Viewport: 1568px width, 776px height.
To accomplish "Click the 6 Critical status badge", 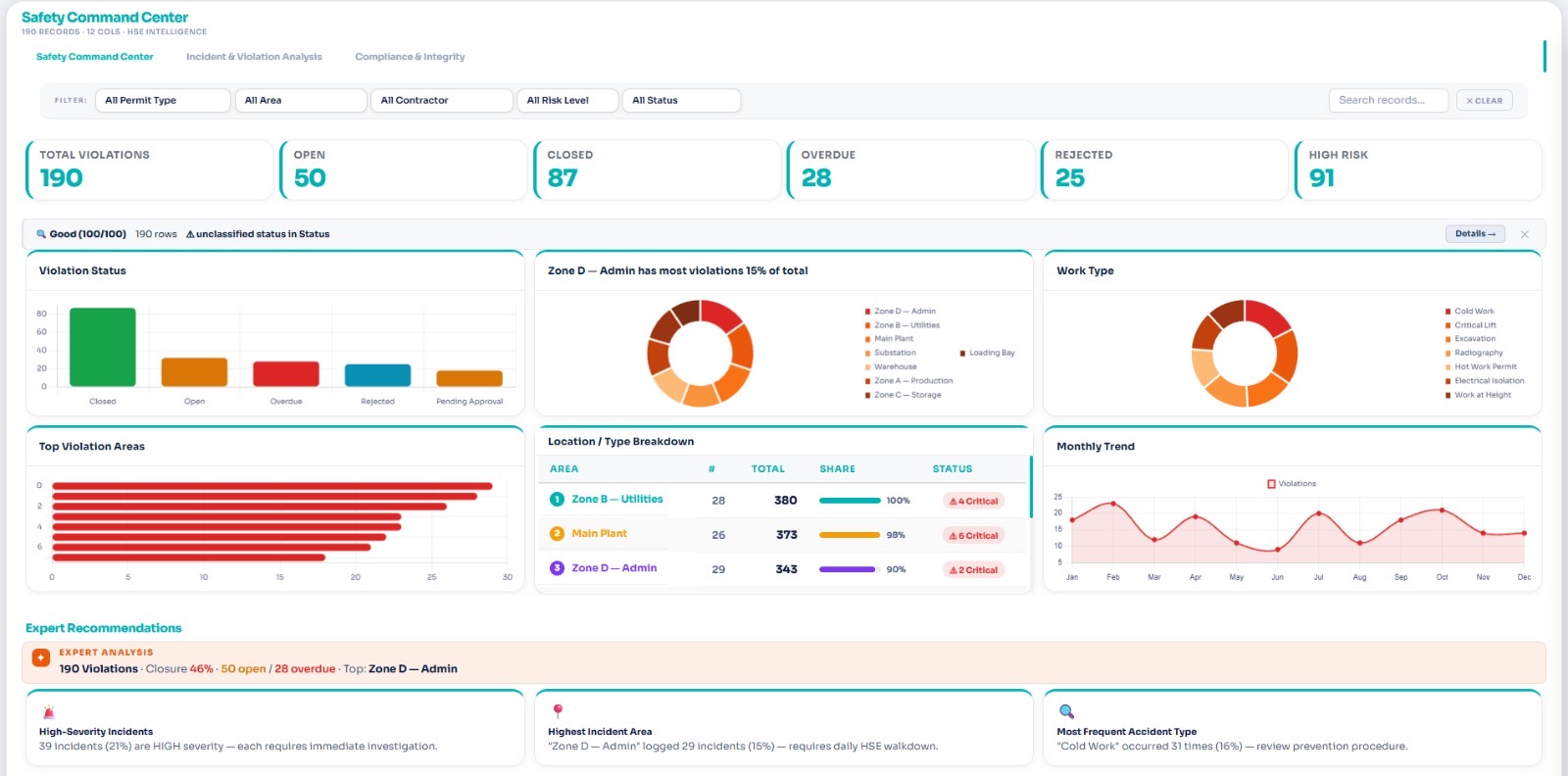I will pos(973,535).
